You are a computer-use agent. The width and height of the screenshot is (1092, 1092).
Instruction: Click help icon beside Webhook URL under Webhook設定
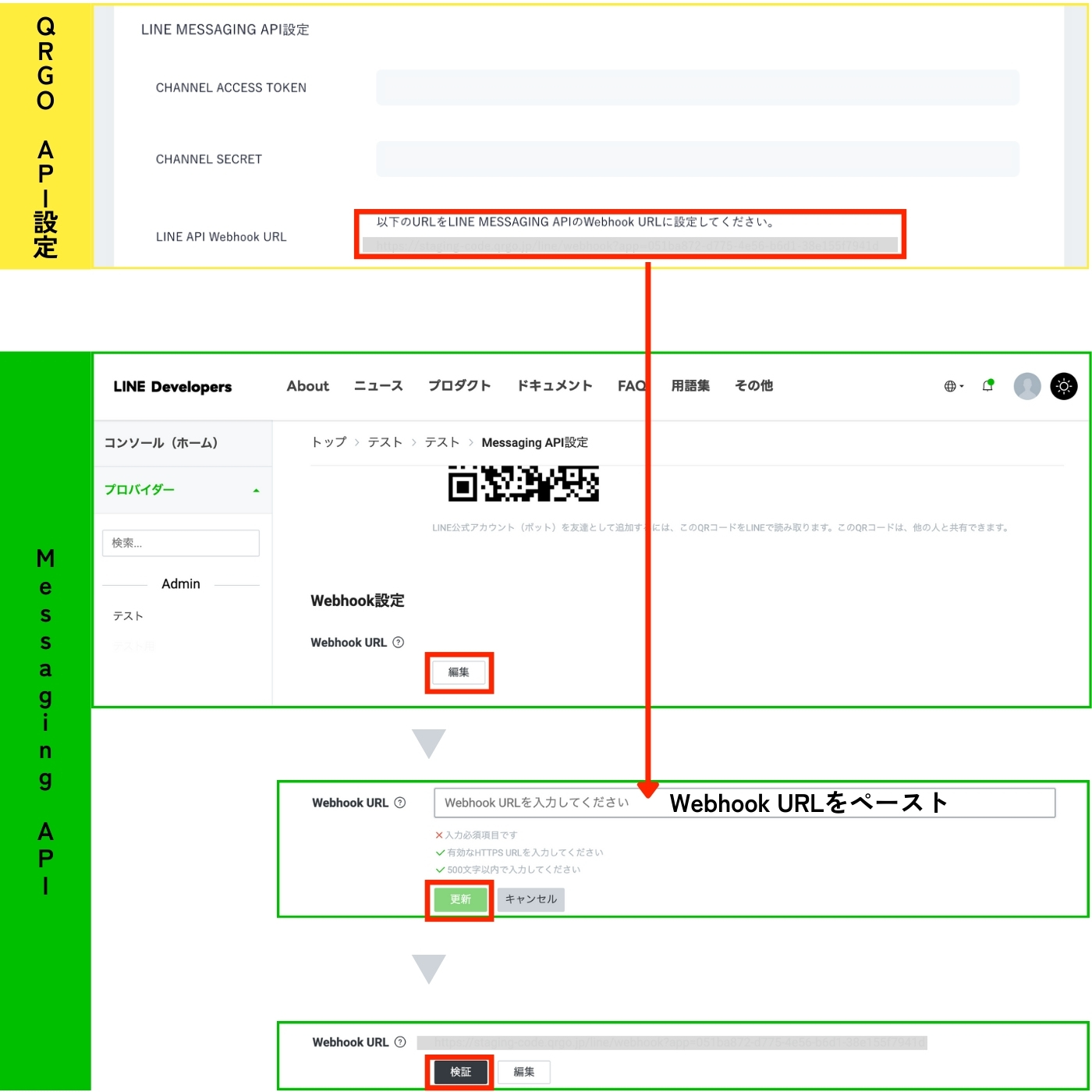(399, 643)
